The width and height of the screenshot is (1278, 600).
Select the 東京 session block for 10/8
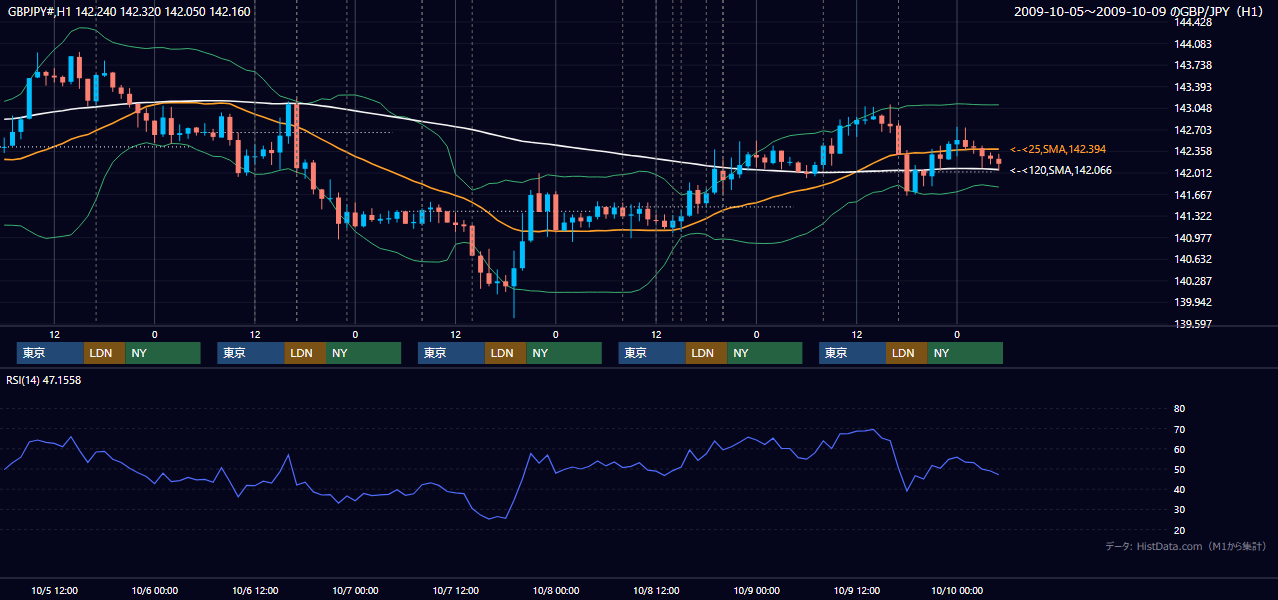pyautogui.click(x=652, y=353)
